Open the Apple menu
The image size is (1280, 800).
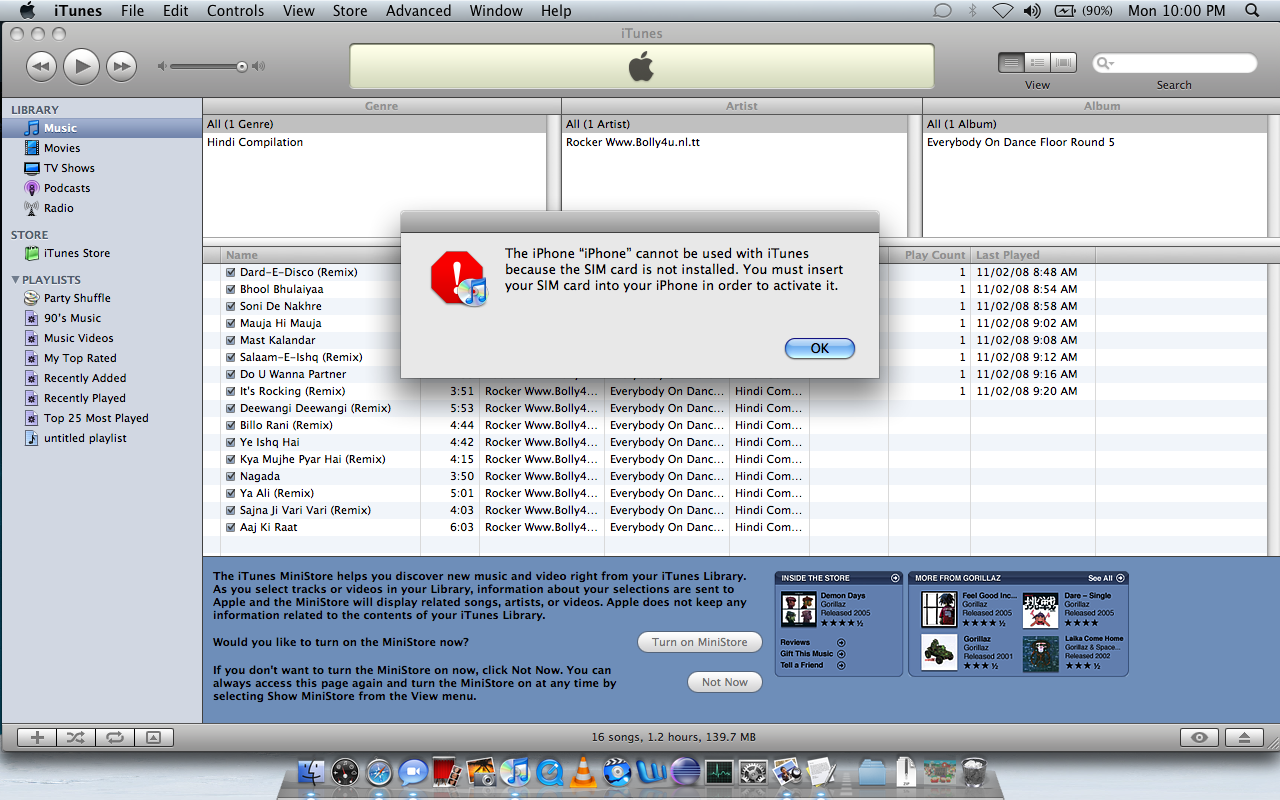point(27,11)
